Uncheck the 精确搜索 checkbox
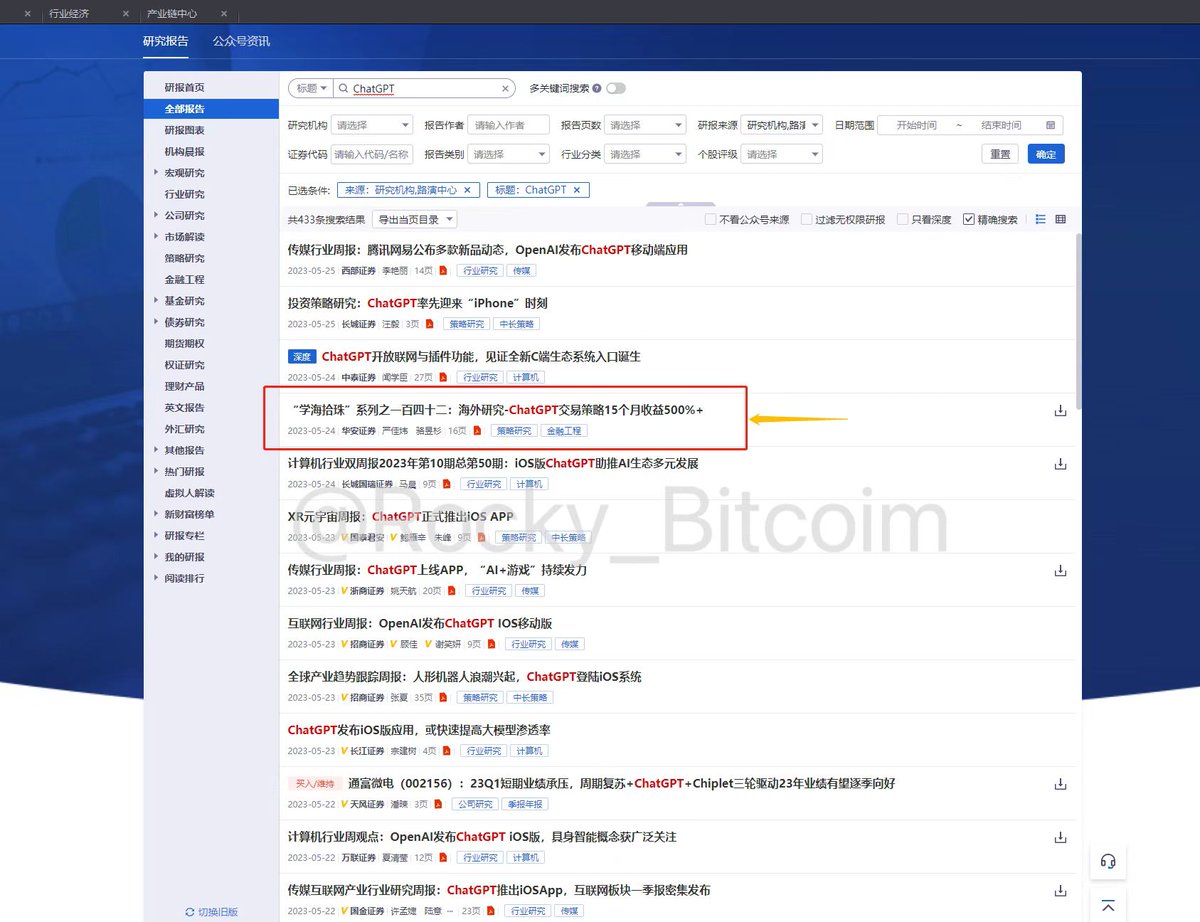Image resolution: width=1200 pixels, height=922 pixels. coord(968,219)
